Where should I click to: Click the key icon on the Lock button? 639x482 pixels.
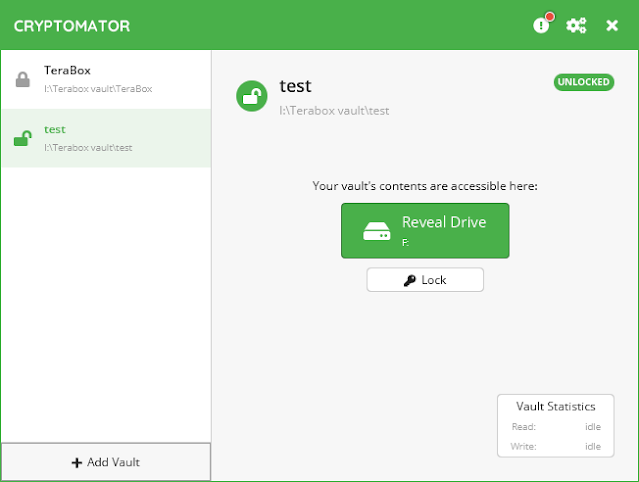(410, 280)
